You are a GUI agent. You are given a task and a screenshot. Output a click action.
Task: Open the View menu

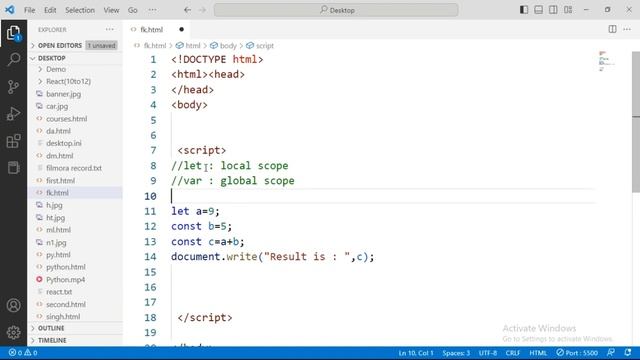coord(111,10)
